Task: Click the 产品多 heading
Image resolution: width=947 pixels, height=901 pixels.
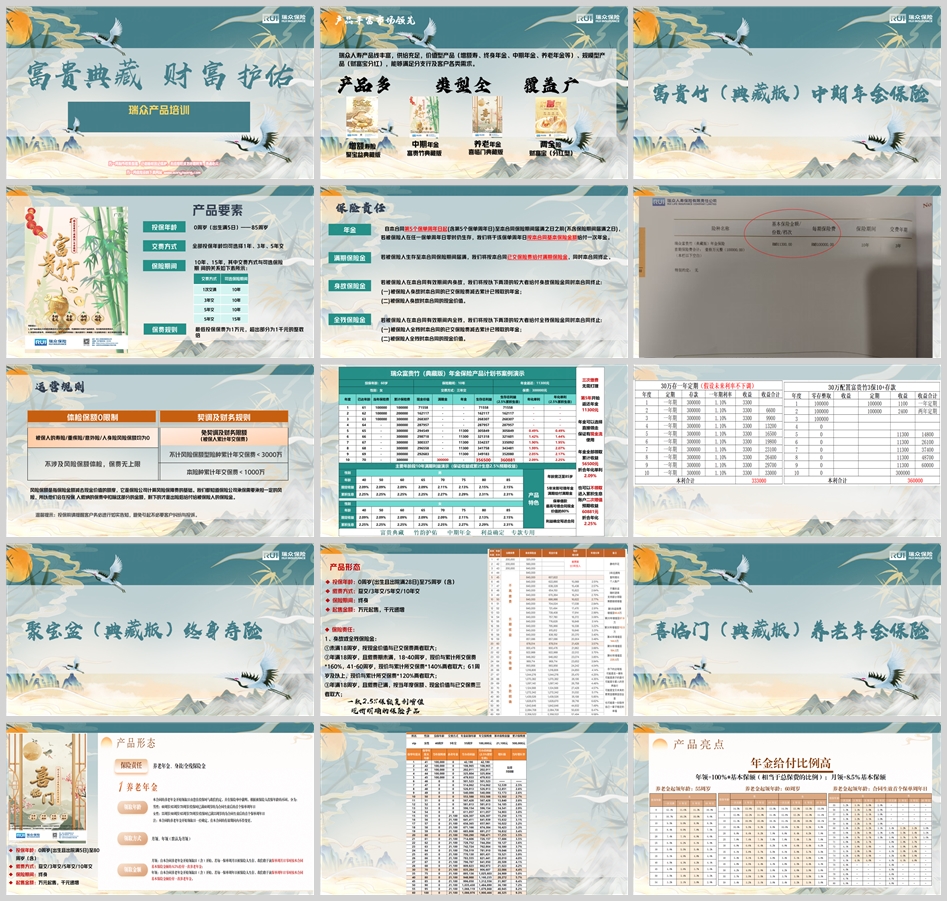Action: 364,85
